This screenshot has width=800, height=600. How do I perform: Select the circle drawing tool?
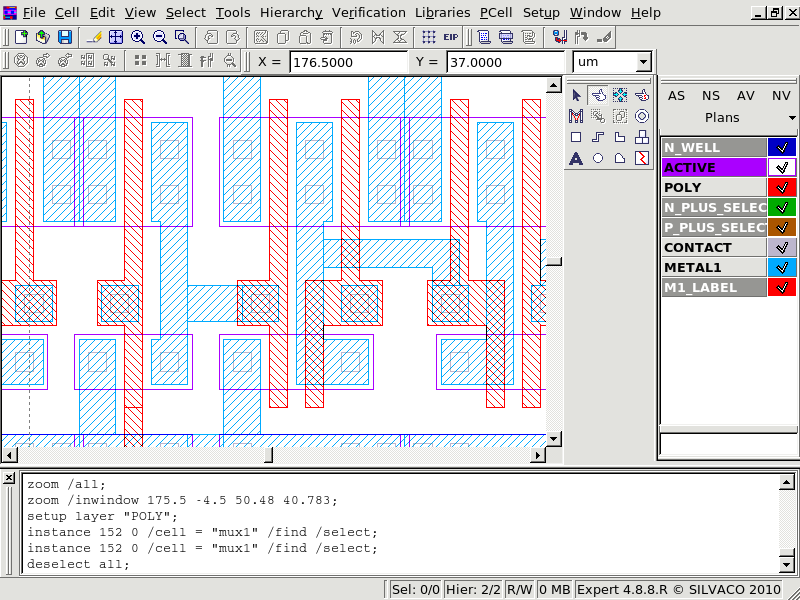[x=598, y=158]
